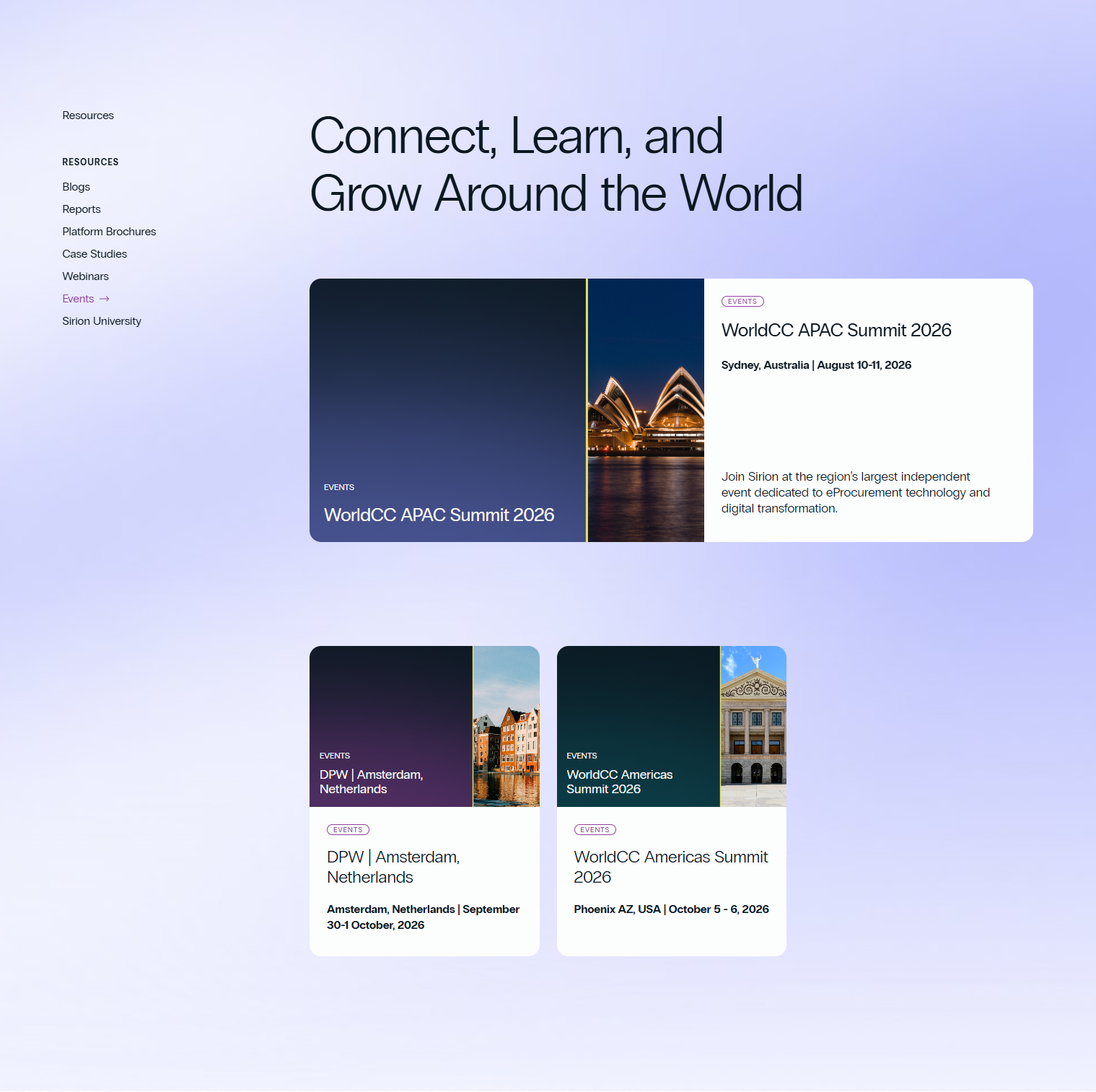Click EVENTS tag on DPW Amsterdam card
Screen dimensions: 1096x1092
pyautogui.click(x=348, y=830)
